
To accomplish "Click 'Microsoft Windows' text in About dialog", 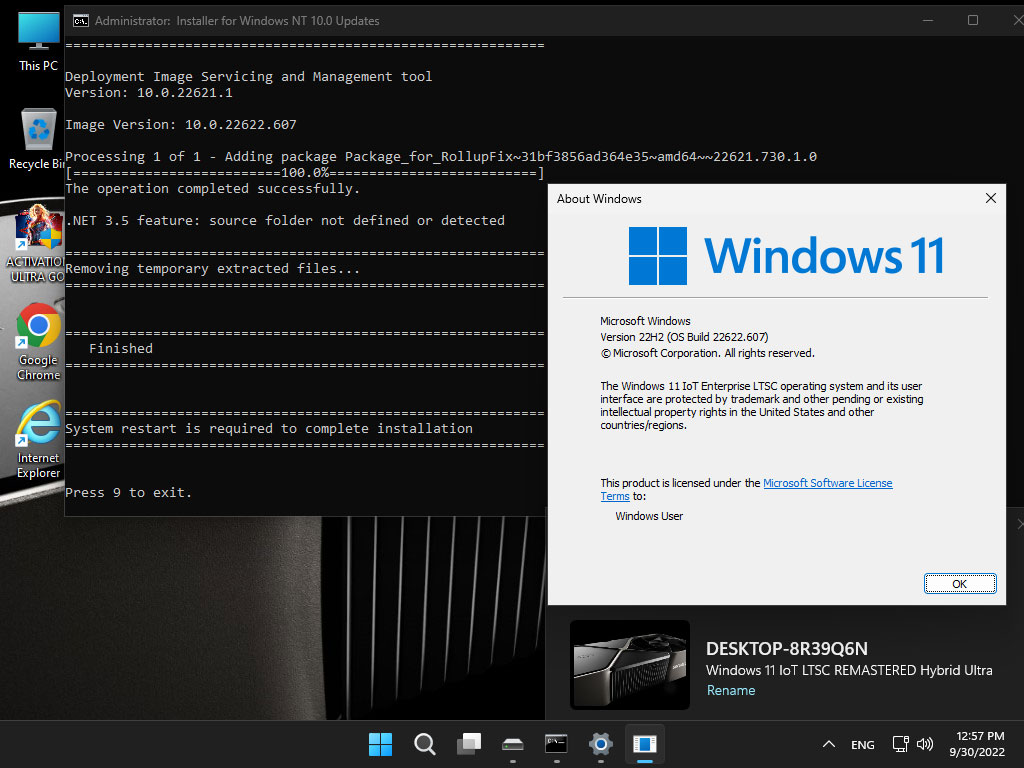I will [645, 321].
